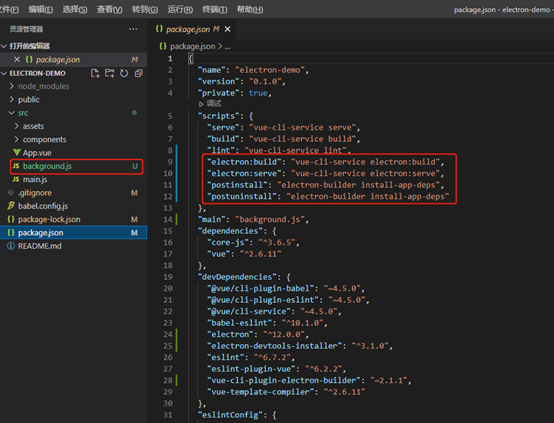Select package.json under open editors
This screenshot has width=554, height=423.
(x=73, y=59)
